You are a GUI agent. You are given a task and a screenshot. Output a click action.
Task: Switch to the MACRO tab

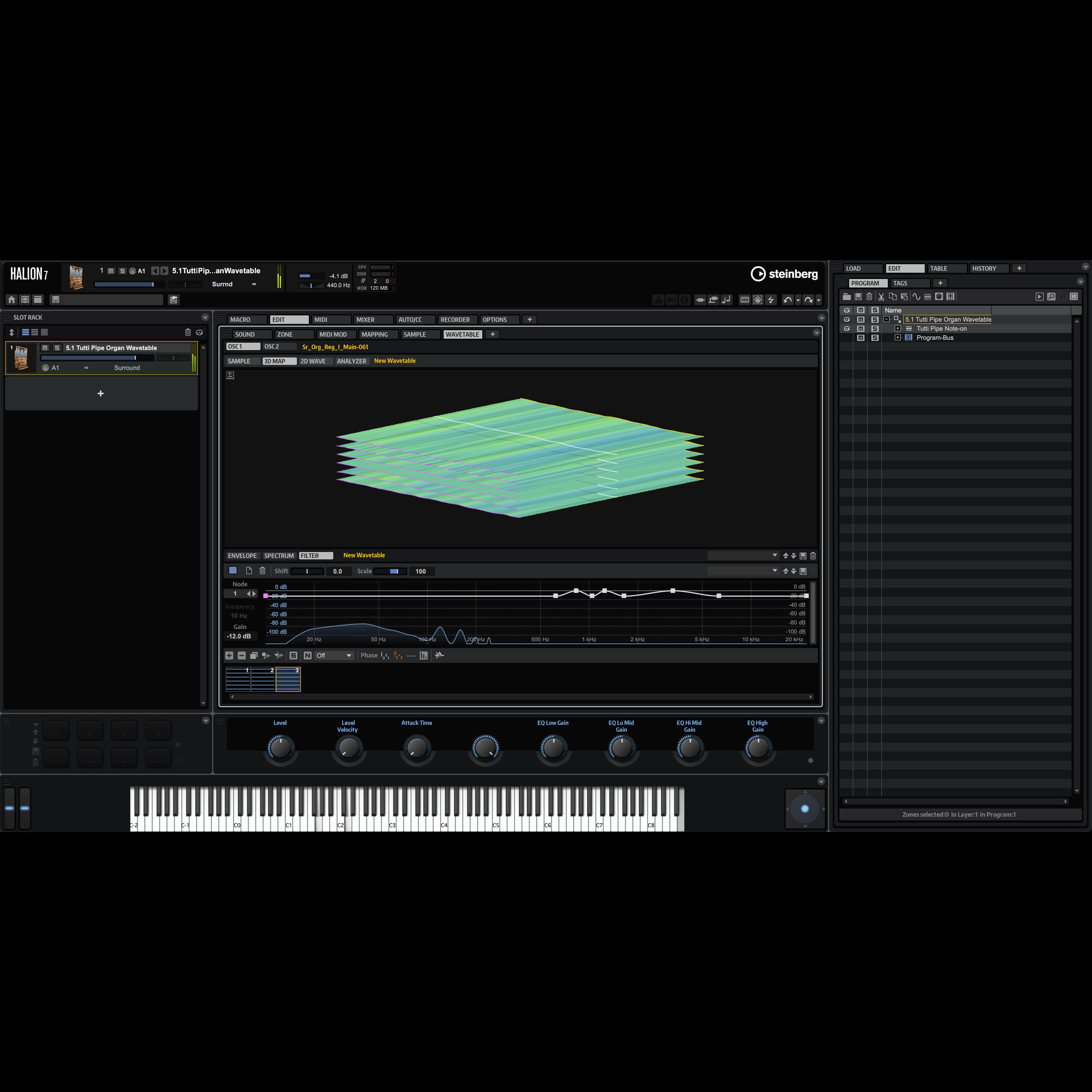[248, 320]
